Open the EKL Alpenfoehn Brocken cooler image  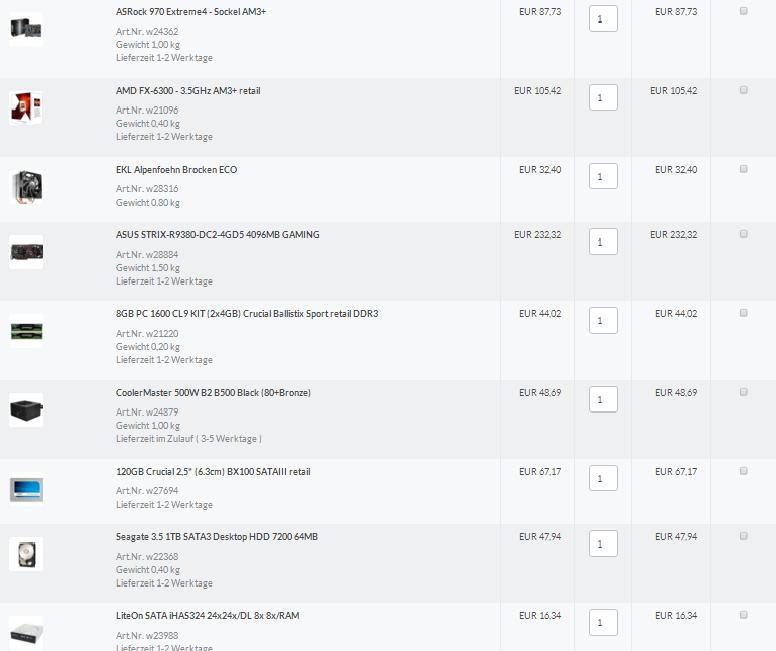[26, 187]
